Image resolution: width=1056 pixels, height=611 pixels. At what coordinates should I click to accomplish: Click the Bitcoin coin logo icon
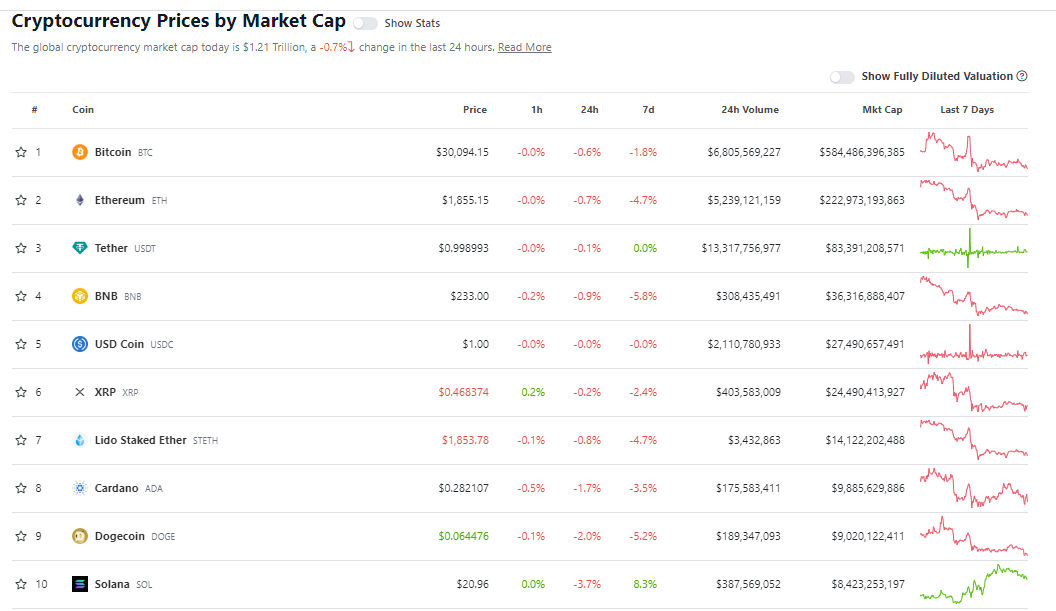pos(80,152)
